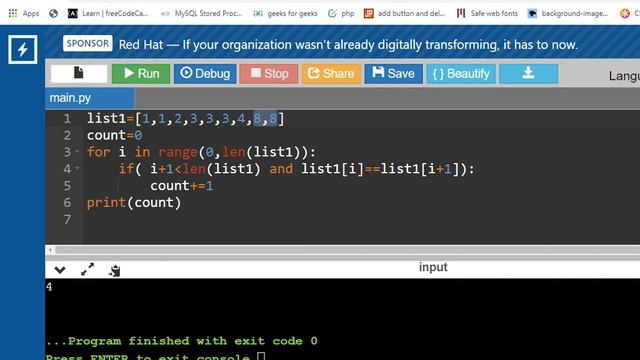Click the editor horizontal scrollbar
The image size is (640, 360).
pyautogui.click(x=347, y=249)
